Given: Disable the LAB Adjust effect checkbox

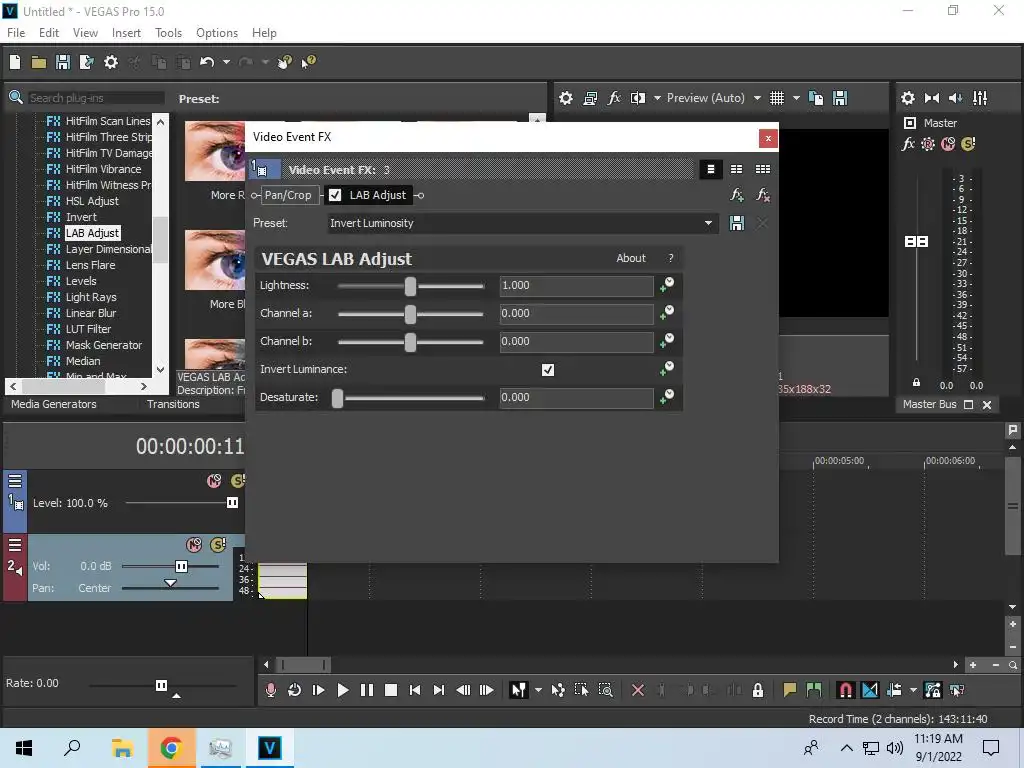Looking at the screenshot, I should [335, 195].
